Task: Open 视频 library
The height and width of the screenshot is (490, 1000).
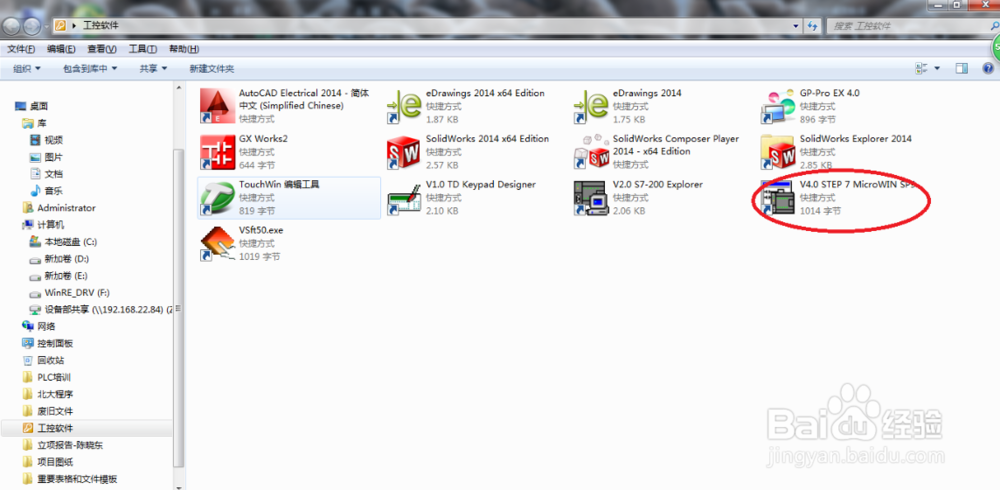Action: pos(46,140)
